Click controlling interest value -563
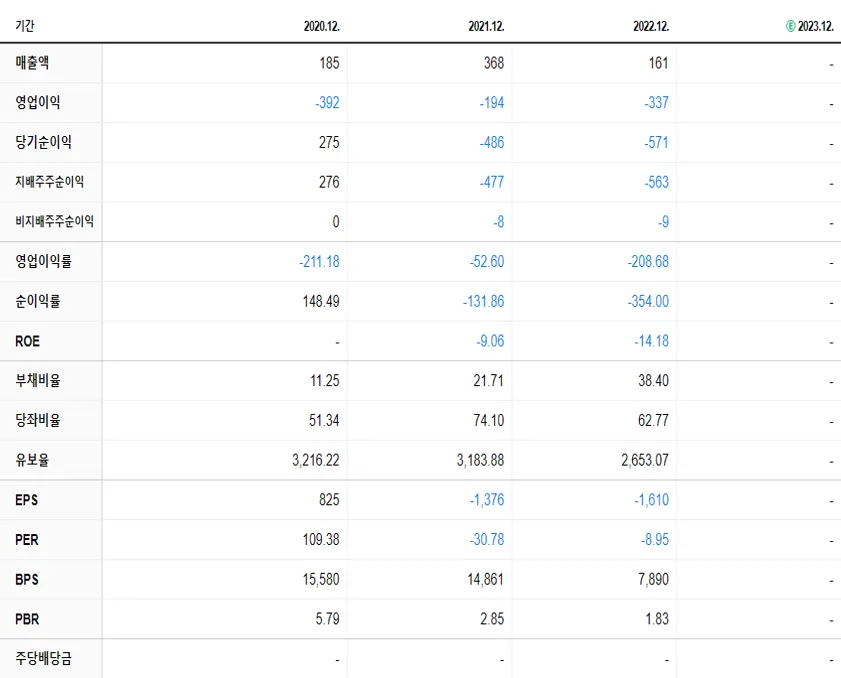This screenshot has width=841, height=678. point(656,182)
